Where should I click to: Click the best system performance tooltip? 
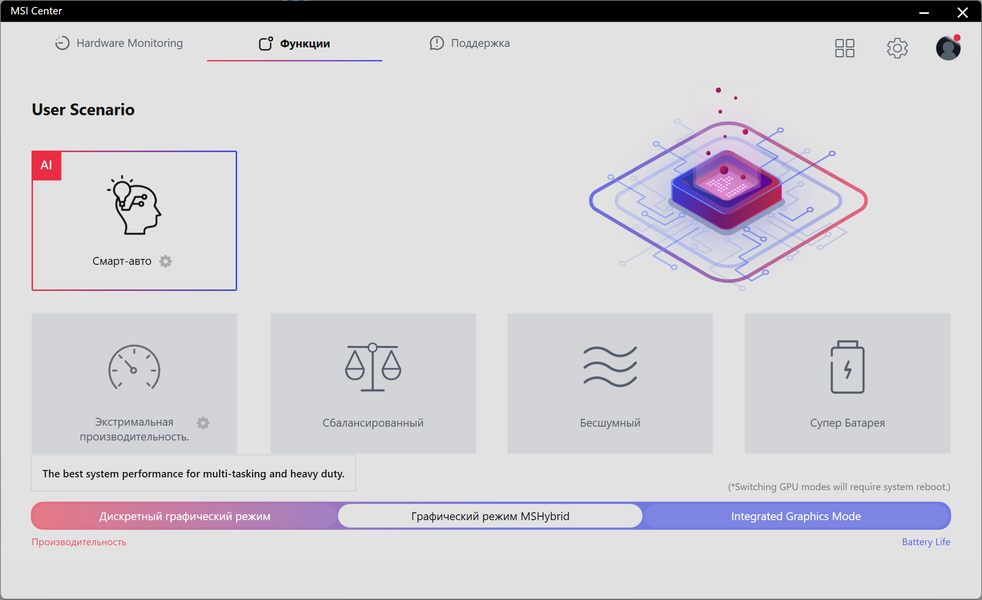coord(194,473)
